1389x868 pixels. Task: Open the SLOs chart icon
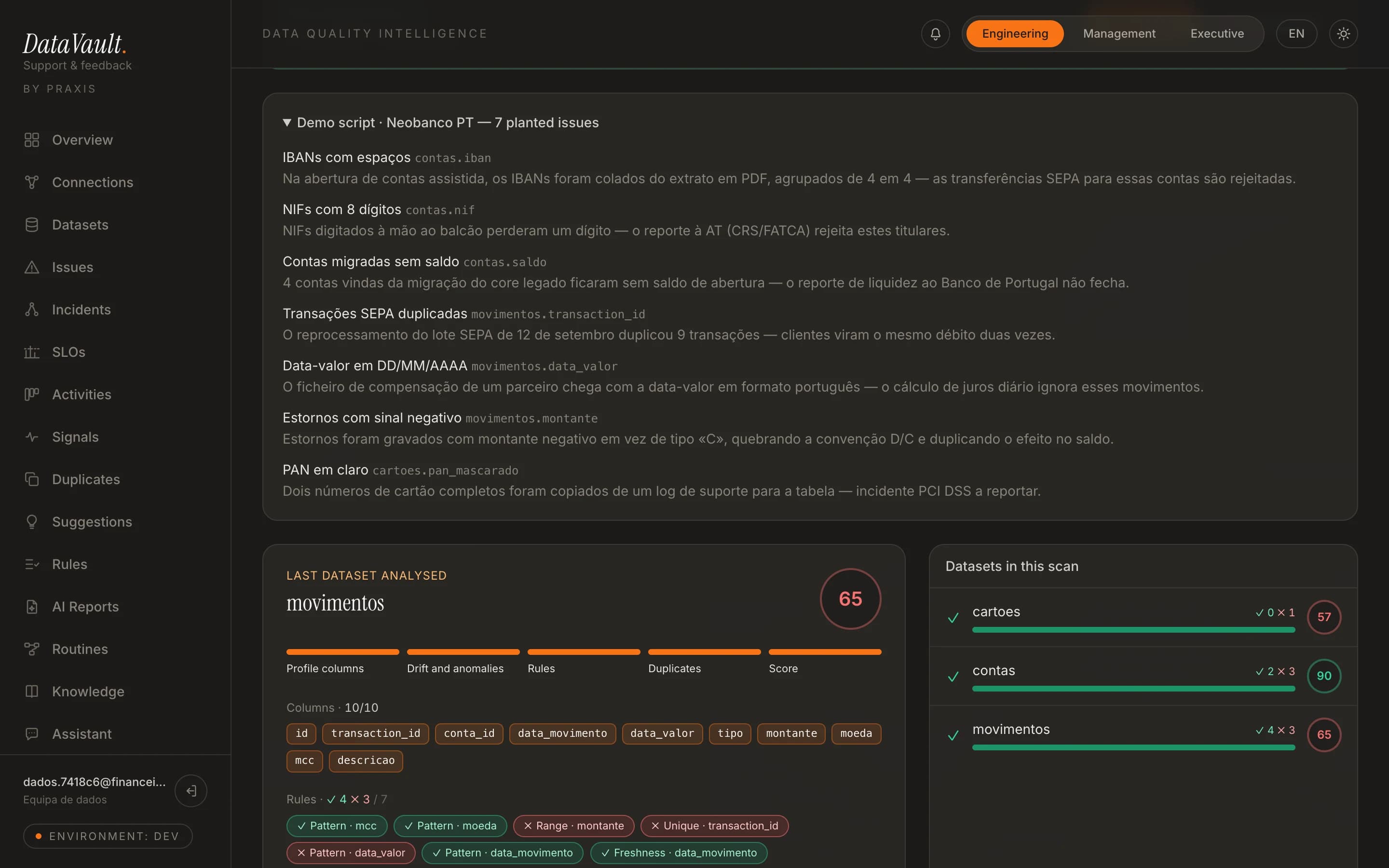pyautogui.click(x=31, y=353)
